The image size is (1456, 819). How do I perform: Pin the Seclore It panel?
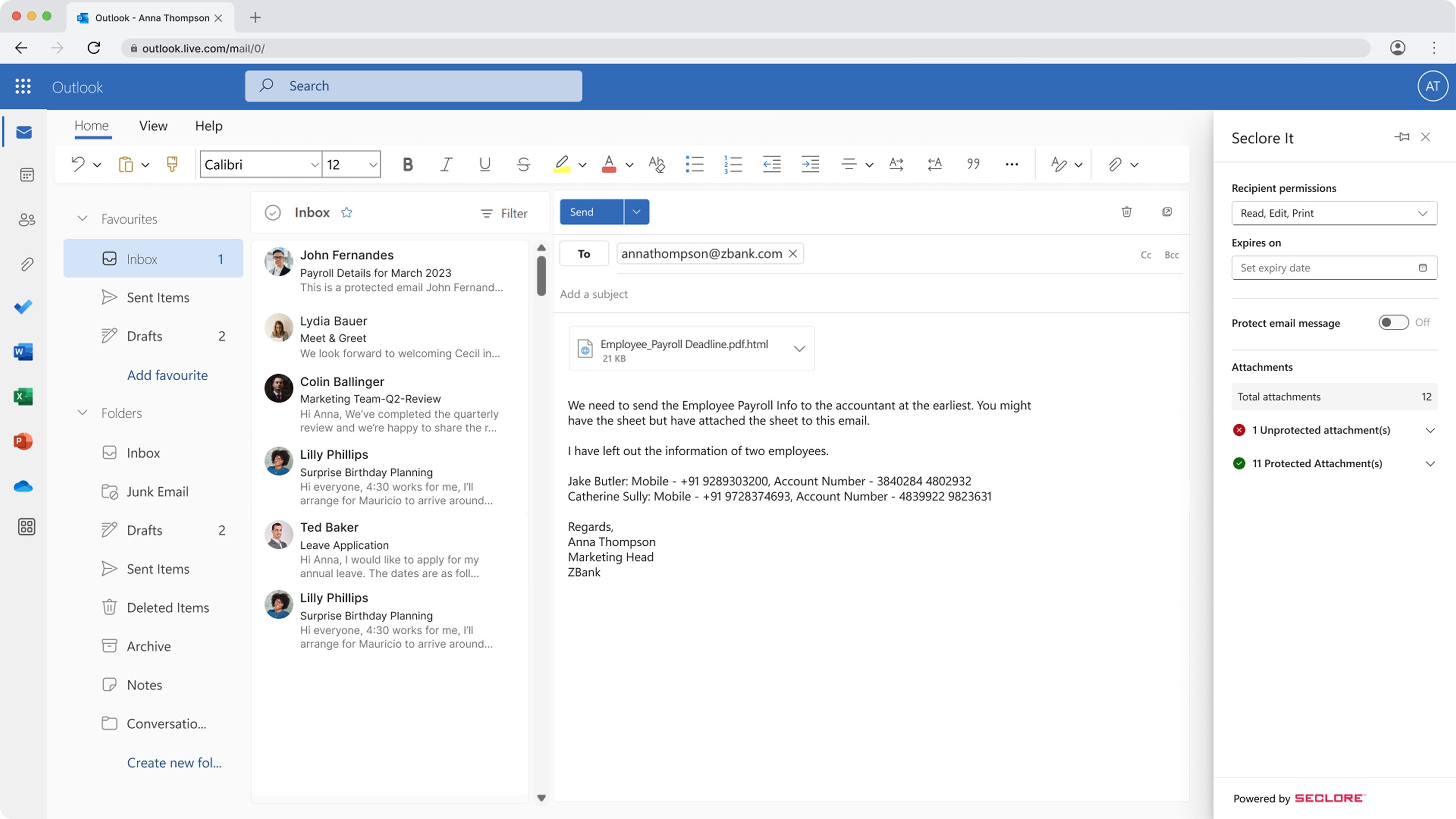tap(1402, 137)
